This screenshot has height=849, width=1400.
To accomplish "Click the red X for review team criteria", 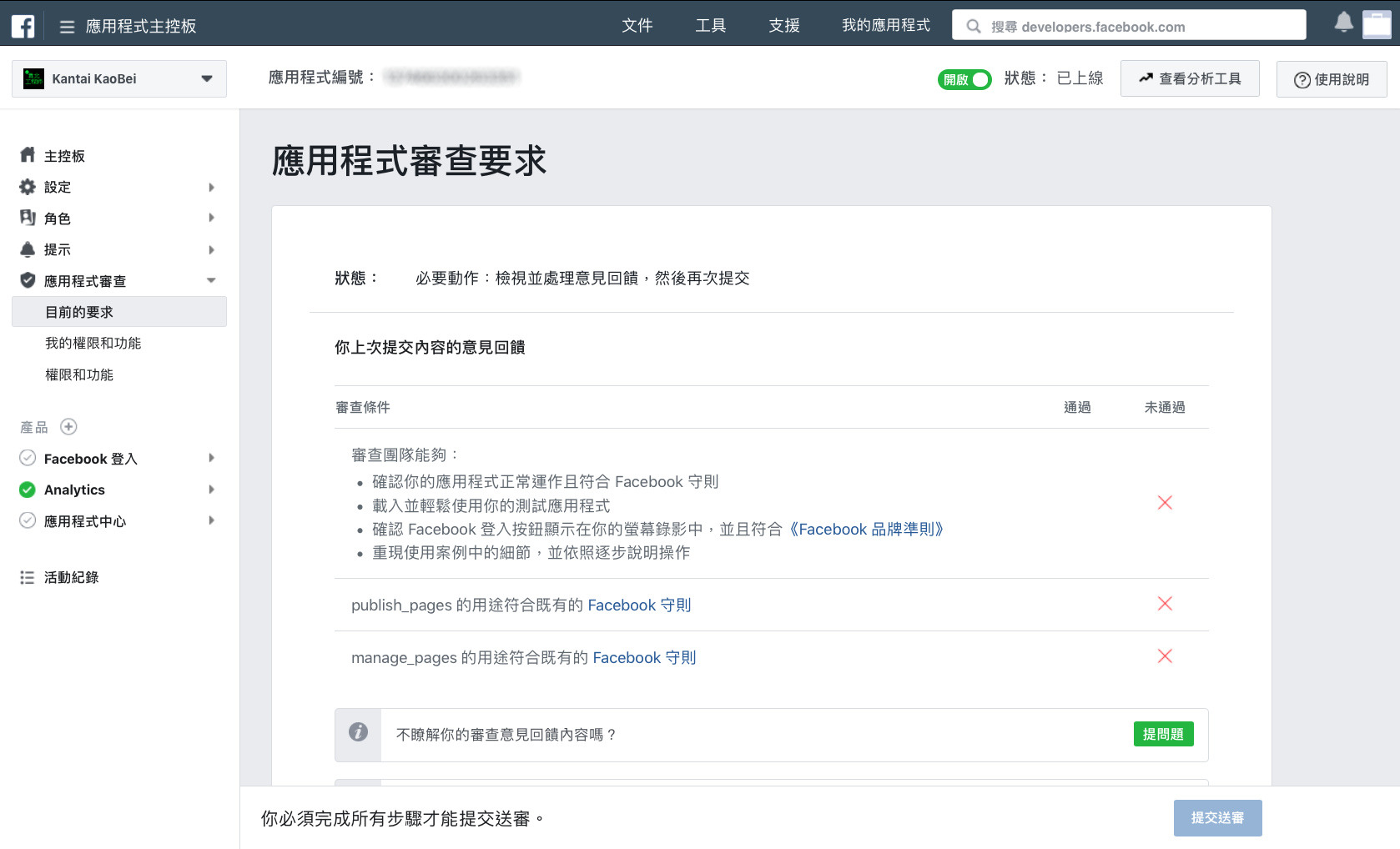I will (1165, 503).
